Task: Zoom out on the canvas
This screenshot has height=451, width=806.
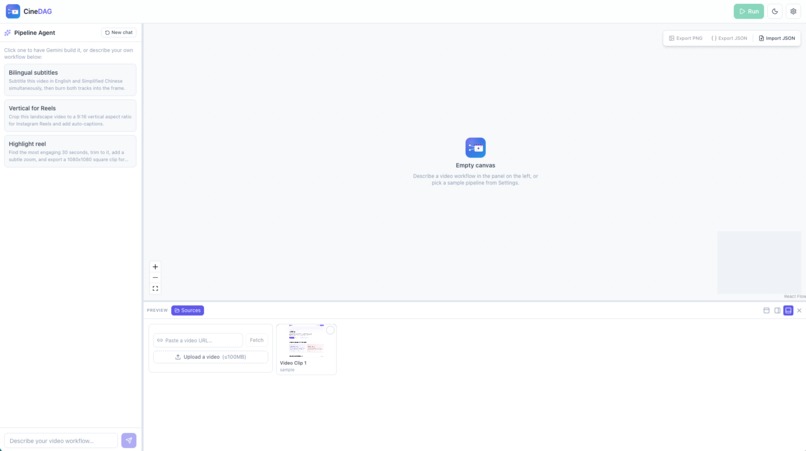Action: 155,278
